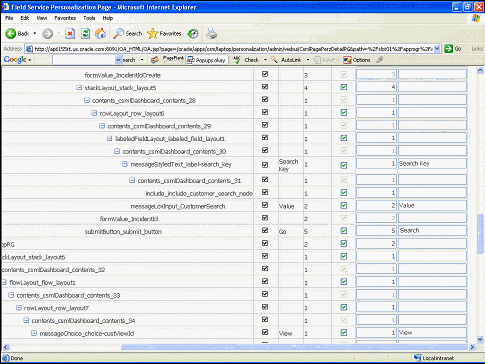Collapse messageChoice_choice-custViewId node
The width and height of the screenshot is (485, 364).
(x=34, y=333)
